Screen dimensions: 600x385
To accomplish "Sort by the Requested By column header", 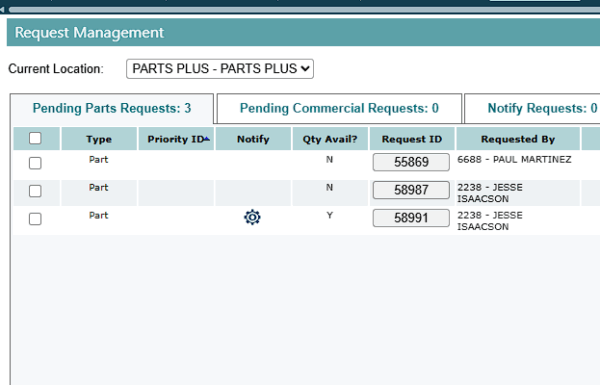I will coord(518,139).
